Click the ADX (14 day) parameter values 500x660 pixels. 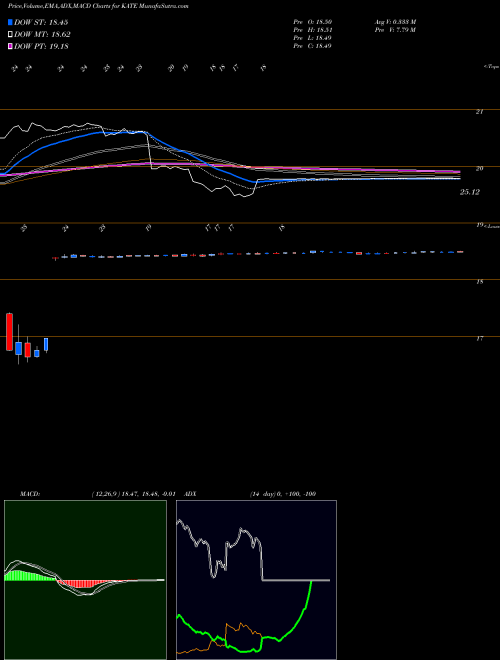283,494
